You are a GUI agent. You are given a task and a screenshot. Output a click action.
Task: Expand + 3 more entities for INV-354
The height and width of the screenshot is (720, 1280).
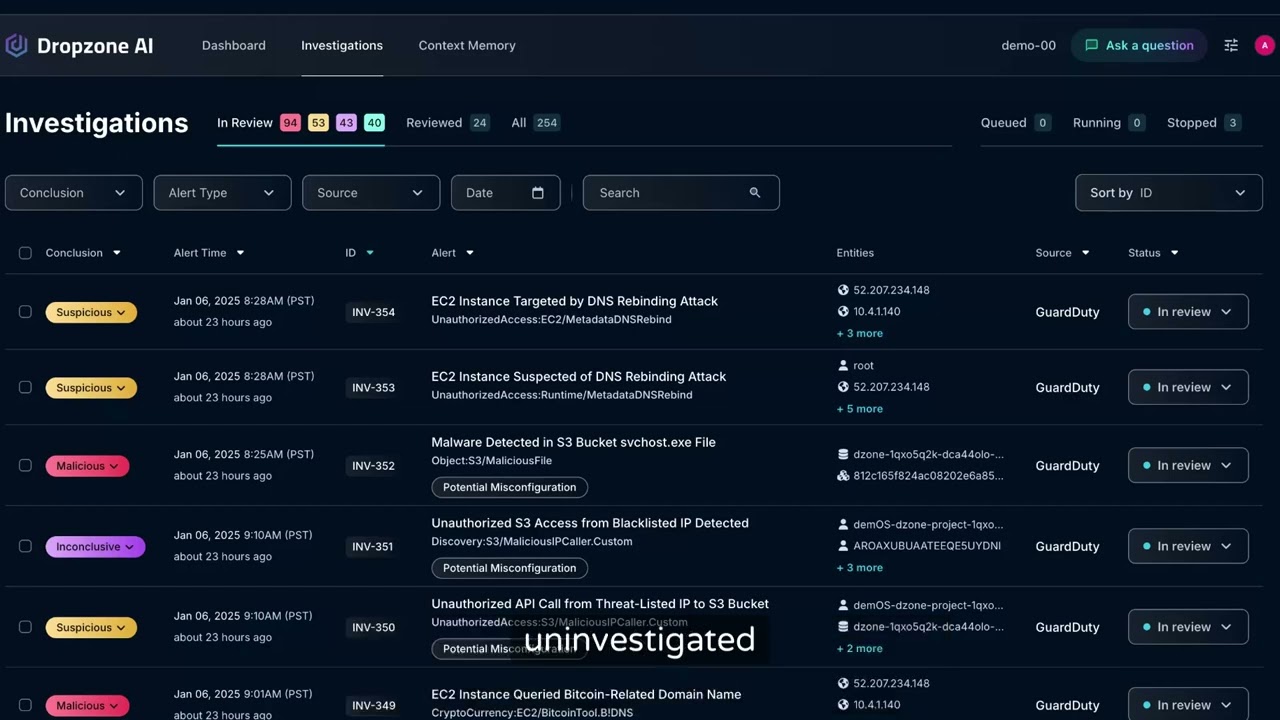point(860,334)
